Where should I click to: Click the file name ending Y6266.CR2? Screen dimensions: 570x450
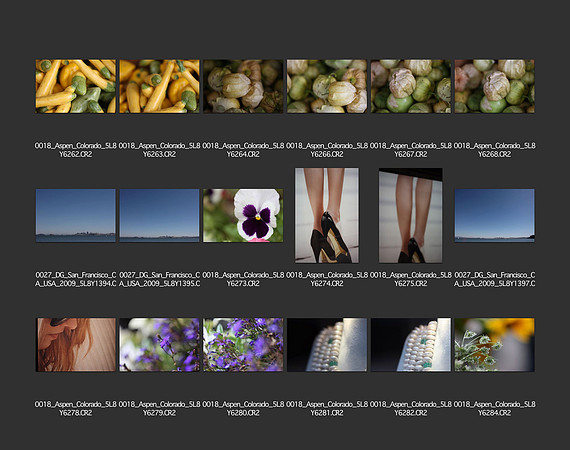(327, 150)
